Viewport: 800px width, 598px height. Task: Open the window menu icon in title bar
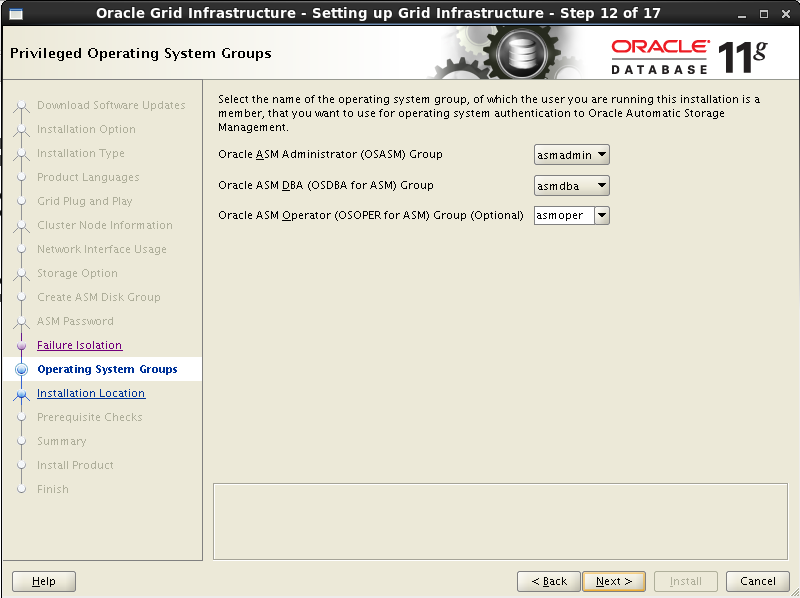coord(16,14)
